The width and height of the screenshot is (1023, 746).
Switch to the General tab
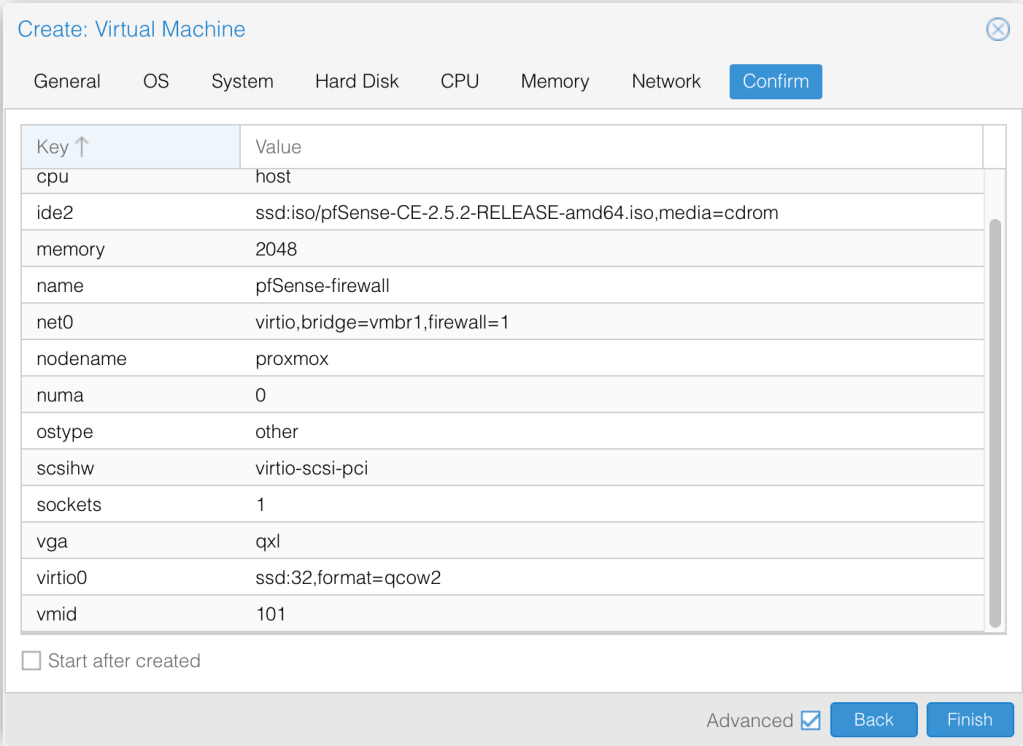(67, 82)
